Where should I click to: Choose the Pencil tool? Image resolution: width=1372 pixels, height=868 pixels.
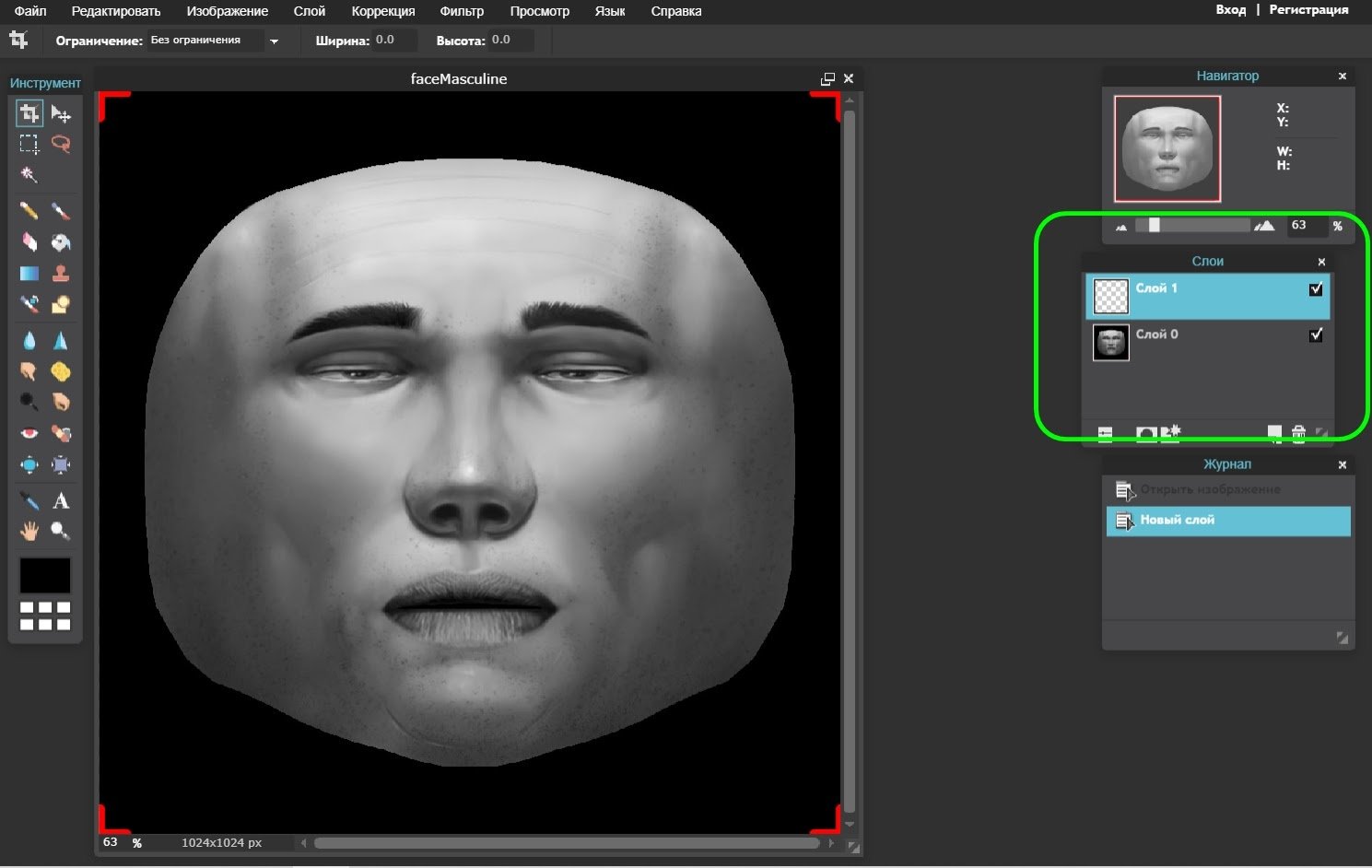pyautogui.click(x=29, y=211)
